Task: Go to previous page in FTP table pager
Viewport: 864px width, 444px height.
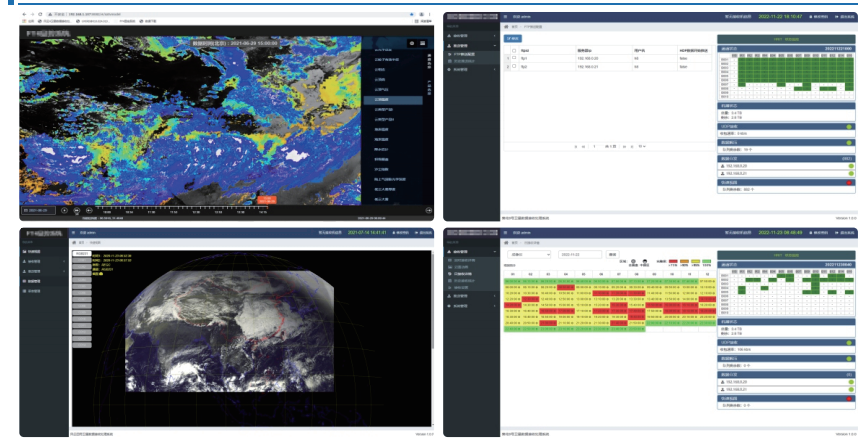Action: click(x=583, y=147)
